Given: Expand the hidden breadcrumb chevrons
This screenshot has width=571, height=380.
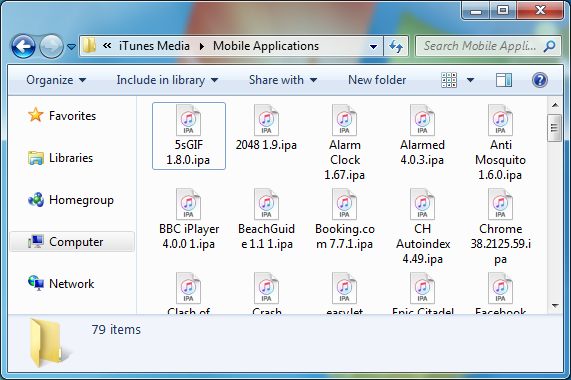Looking at the screenshot, I should tap(107, 46).
